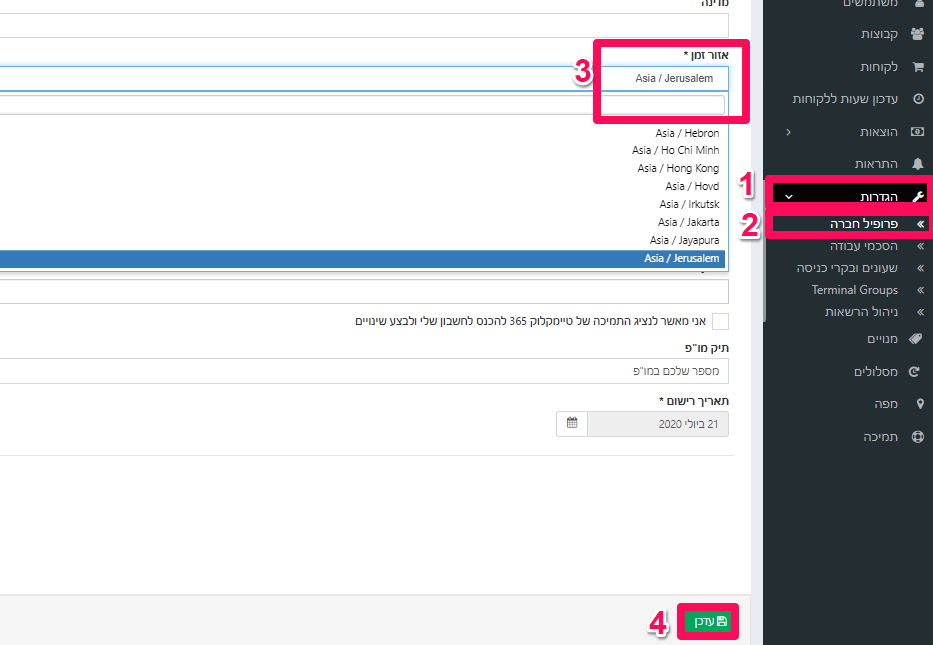Click the tag icon for מנויים
This screenshot has width=933, height=645.
[916, 339]
